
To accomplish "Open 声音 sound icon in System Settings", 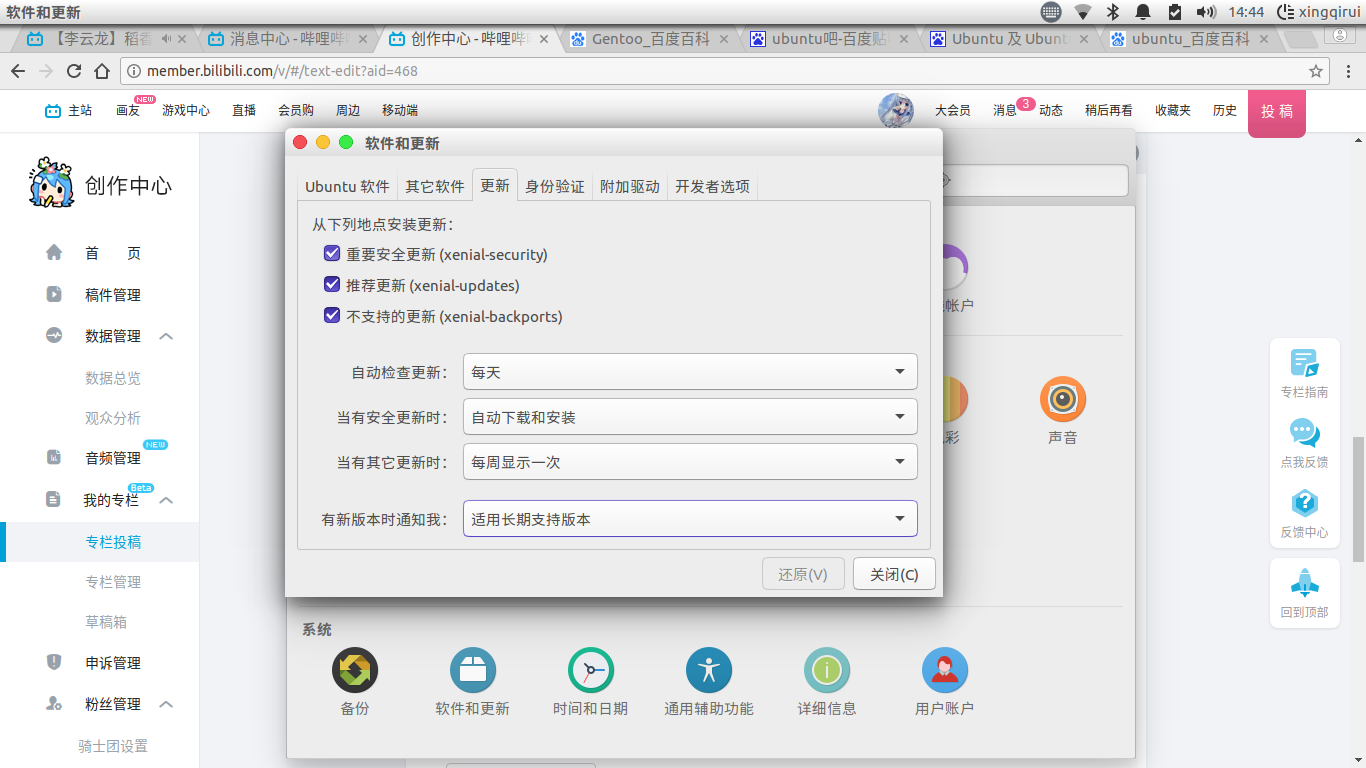I will pos(1063,399).
